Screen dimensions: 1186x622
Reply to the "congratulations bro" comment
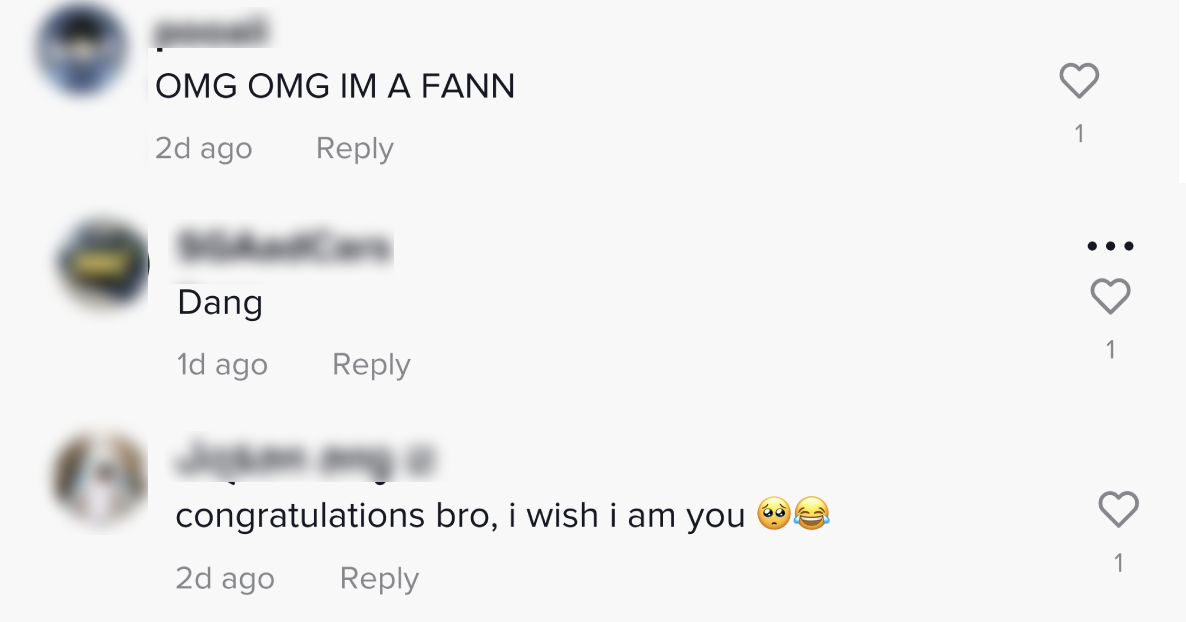click(x=379, y=578)
